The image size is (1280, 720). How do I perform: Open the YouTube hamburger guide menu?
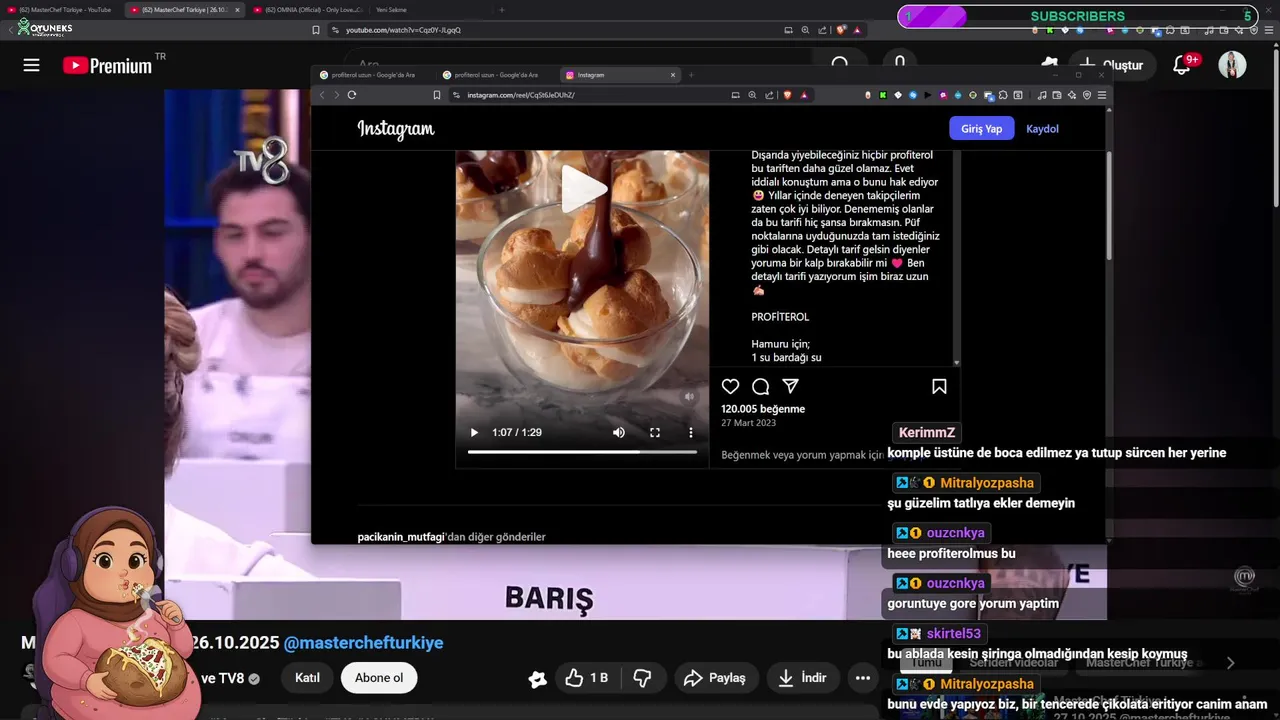click(31, 65)
